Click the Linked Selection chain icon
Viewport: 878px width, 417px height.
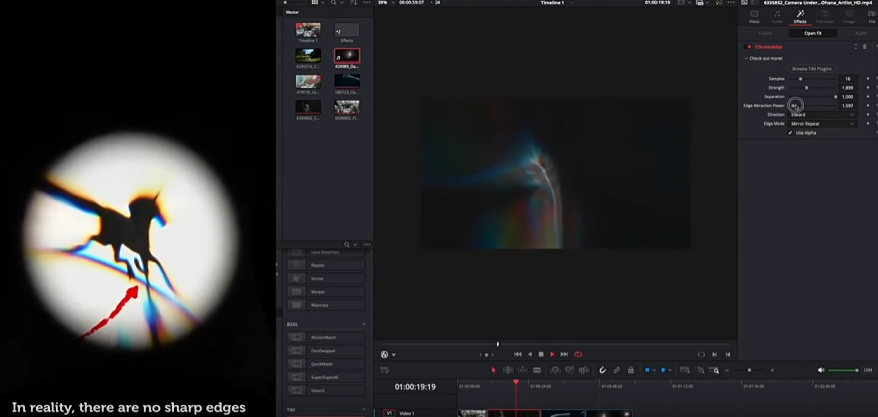(616, 370)
